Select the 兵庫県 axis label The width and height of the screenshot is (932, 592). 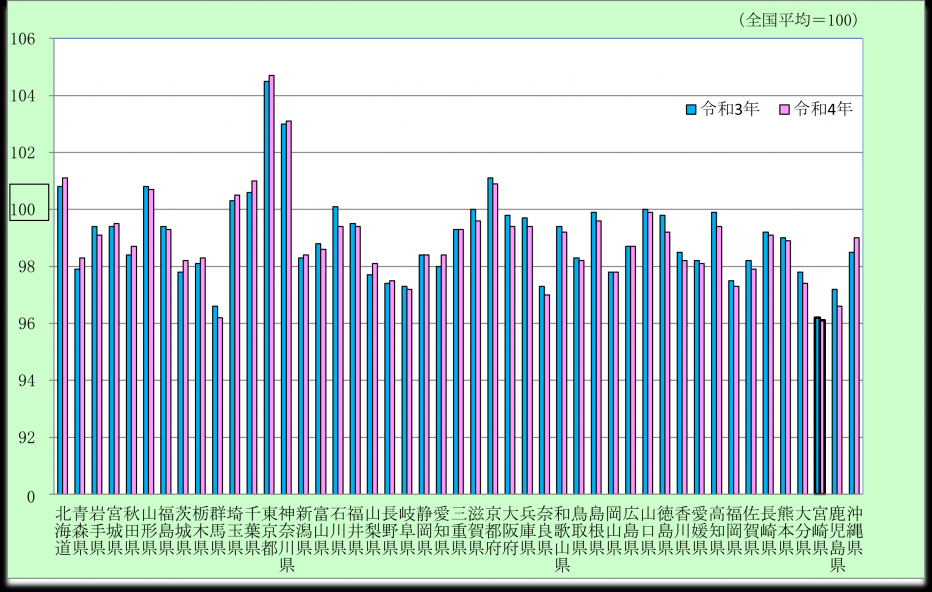click(x=528, y=531)
